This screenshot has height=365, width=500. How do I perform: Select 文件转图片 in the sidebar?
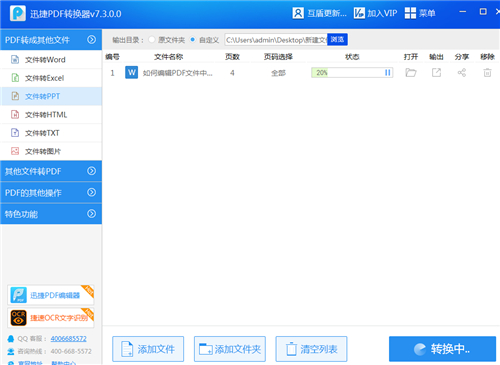coord(51,151)
